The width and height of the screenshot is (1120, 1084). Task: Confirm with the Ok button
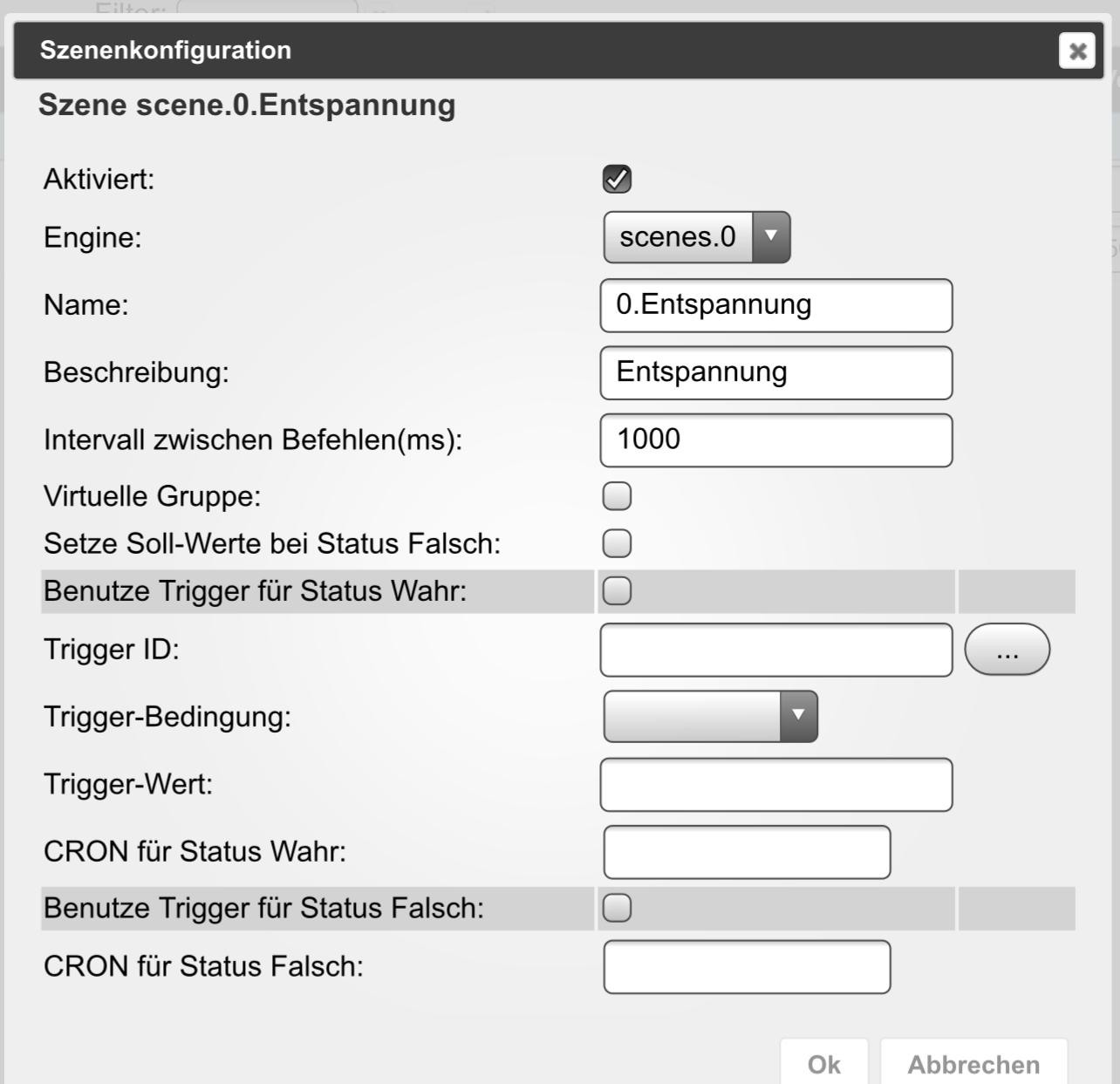pyautogui.click(x=824, y=1064)
